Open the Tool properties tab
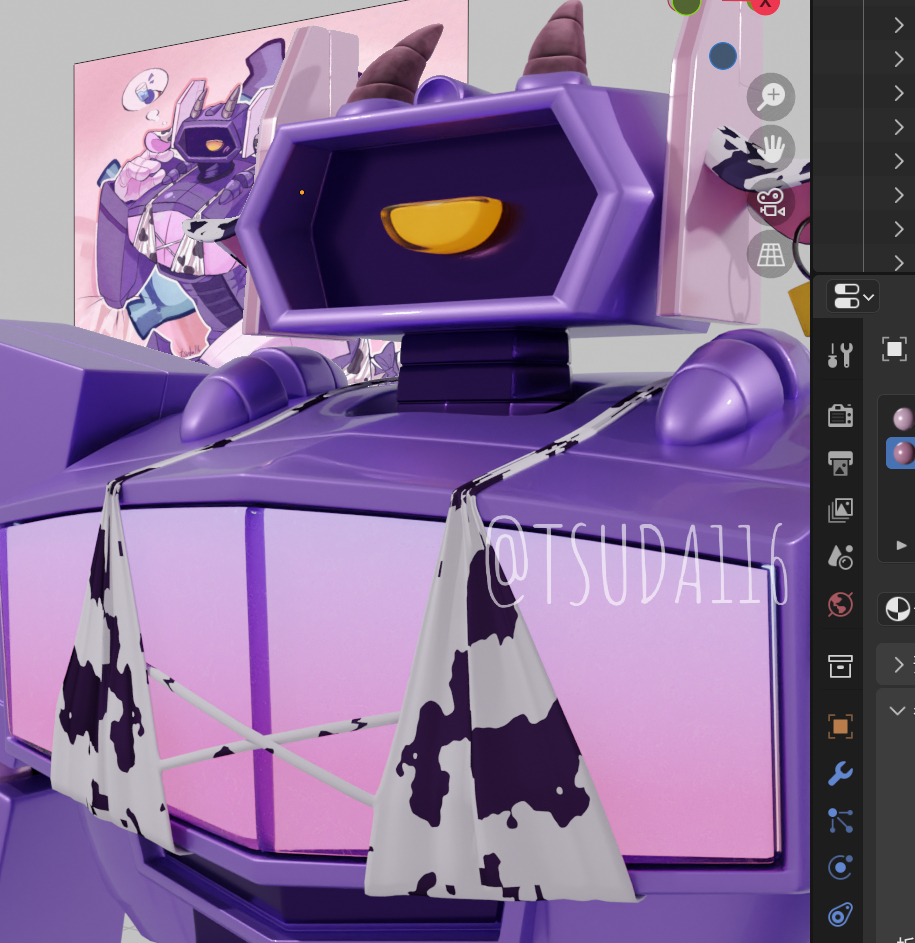The image size is (915, 943). click(840, 355)
